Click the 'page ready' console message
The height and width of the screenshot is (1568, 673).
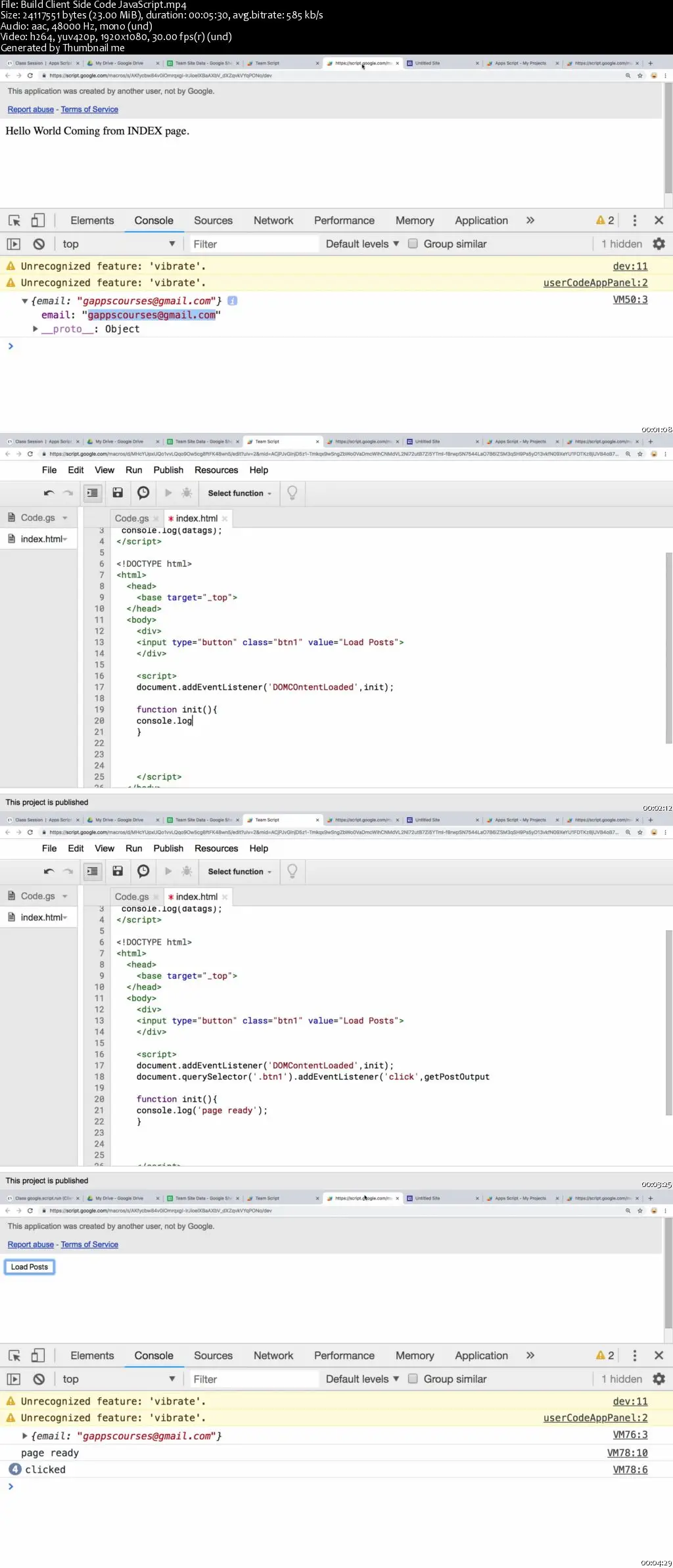pos(50,1454)
